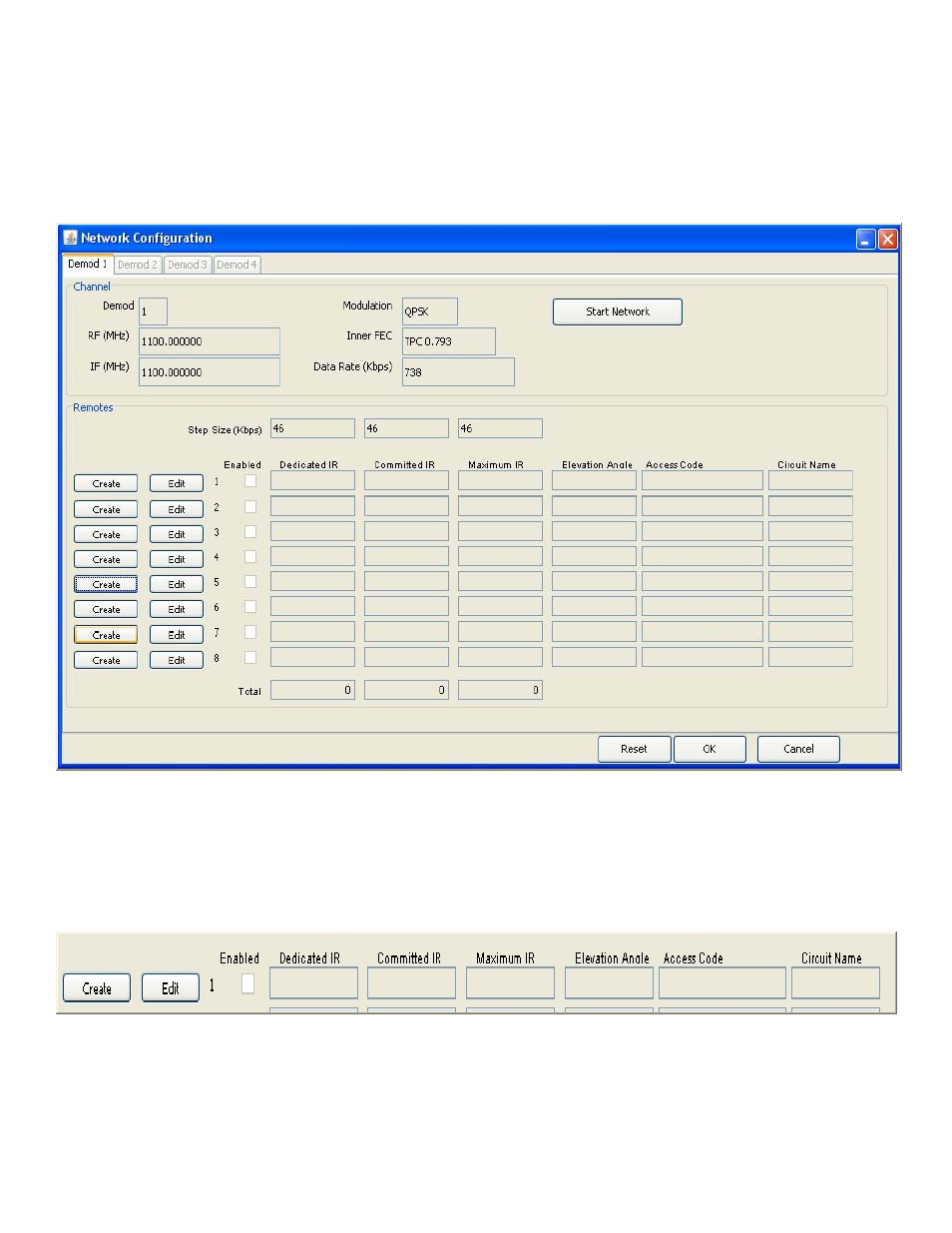Click Edit for remote 4

177,559
